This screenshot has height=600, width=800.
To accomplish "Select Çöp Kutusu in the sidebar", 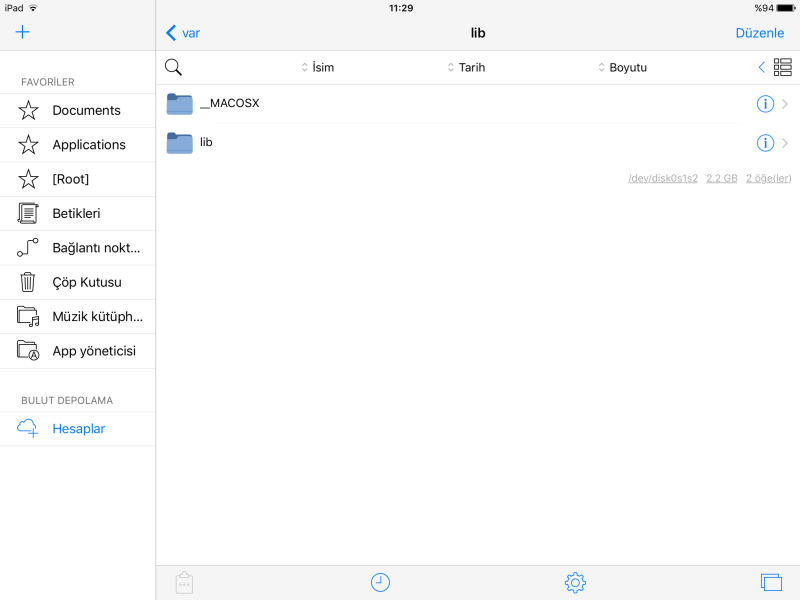I will point(86,282).
